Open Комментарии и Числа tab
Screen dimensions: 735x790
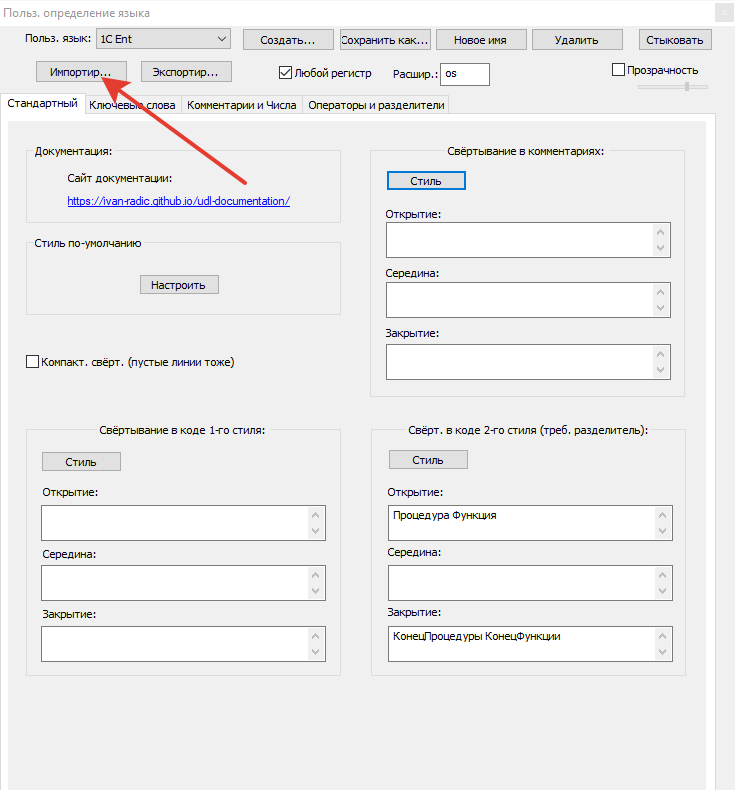(241, 104)
